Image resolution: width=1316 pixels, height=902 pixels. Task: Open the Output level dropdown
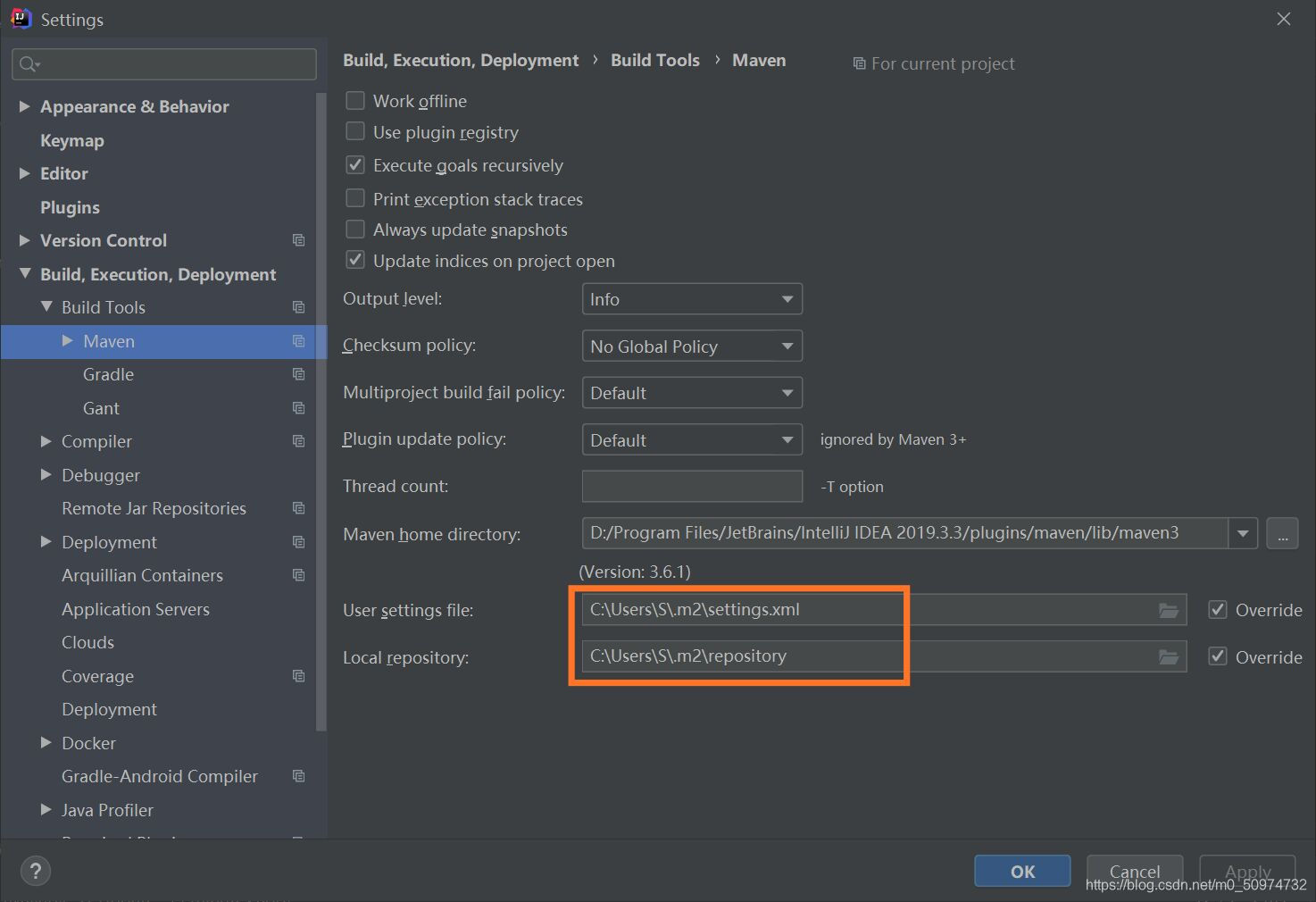click(692, 299)
